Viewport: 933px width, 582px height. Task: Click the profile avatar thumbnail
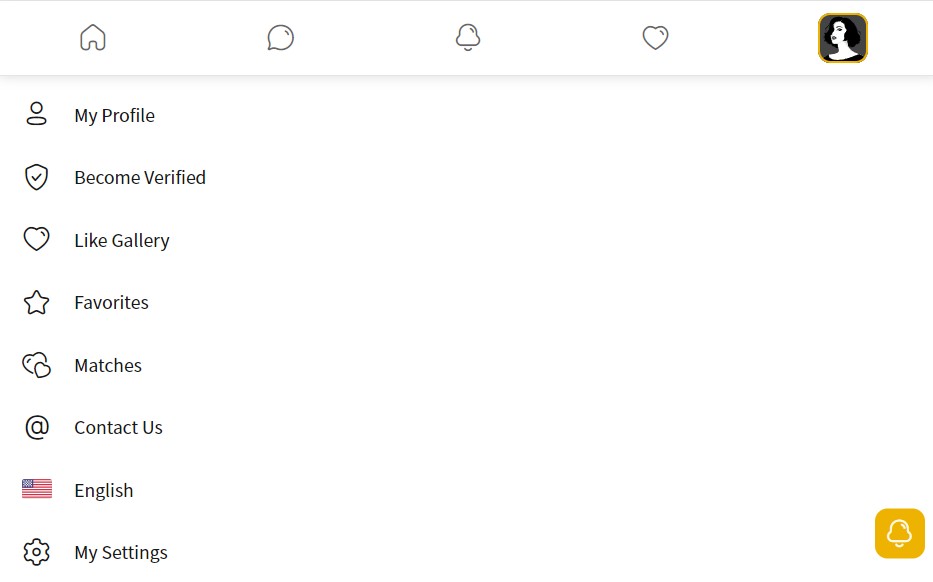click(x=842, y=38)
